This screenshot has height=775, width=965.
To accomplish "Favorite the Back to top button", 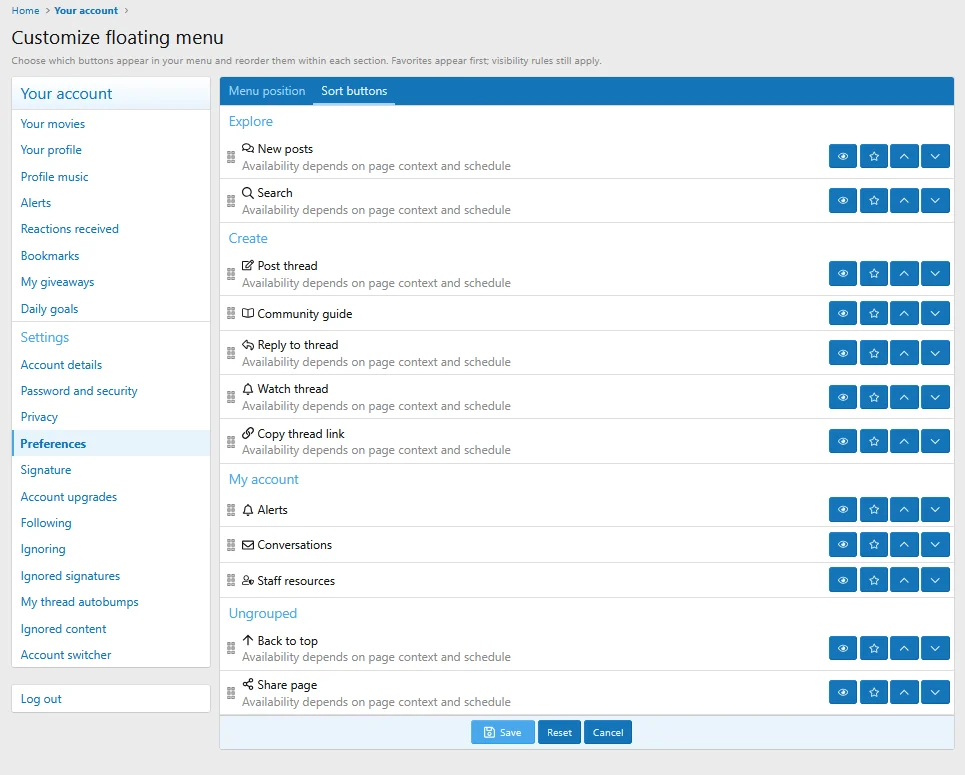I will [x=873, y=648].
